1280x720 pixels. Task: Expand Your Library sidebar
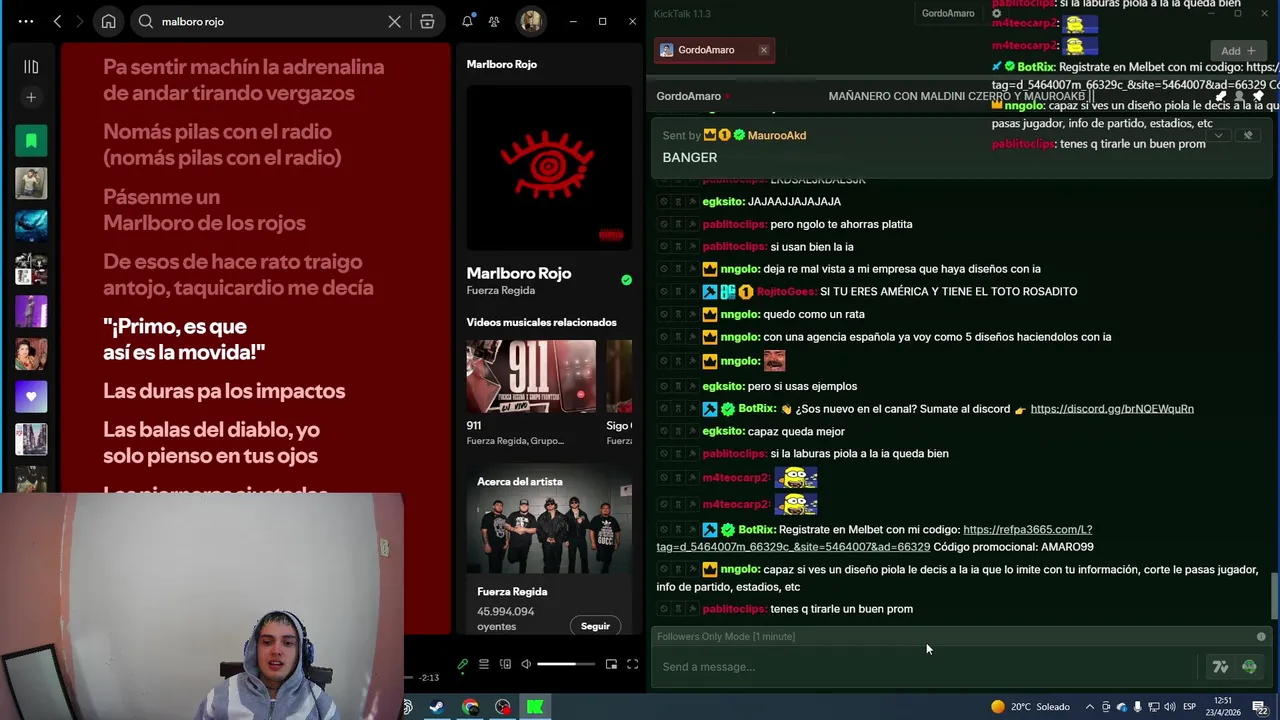[x=31, y=67]
